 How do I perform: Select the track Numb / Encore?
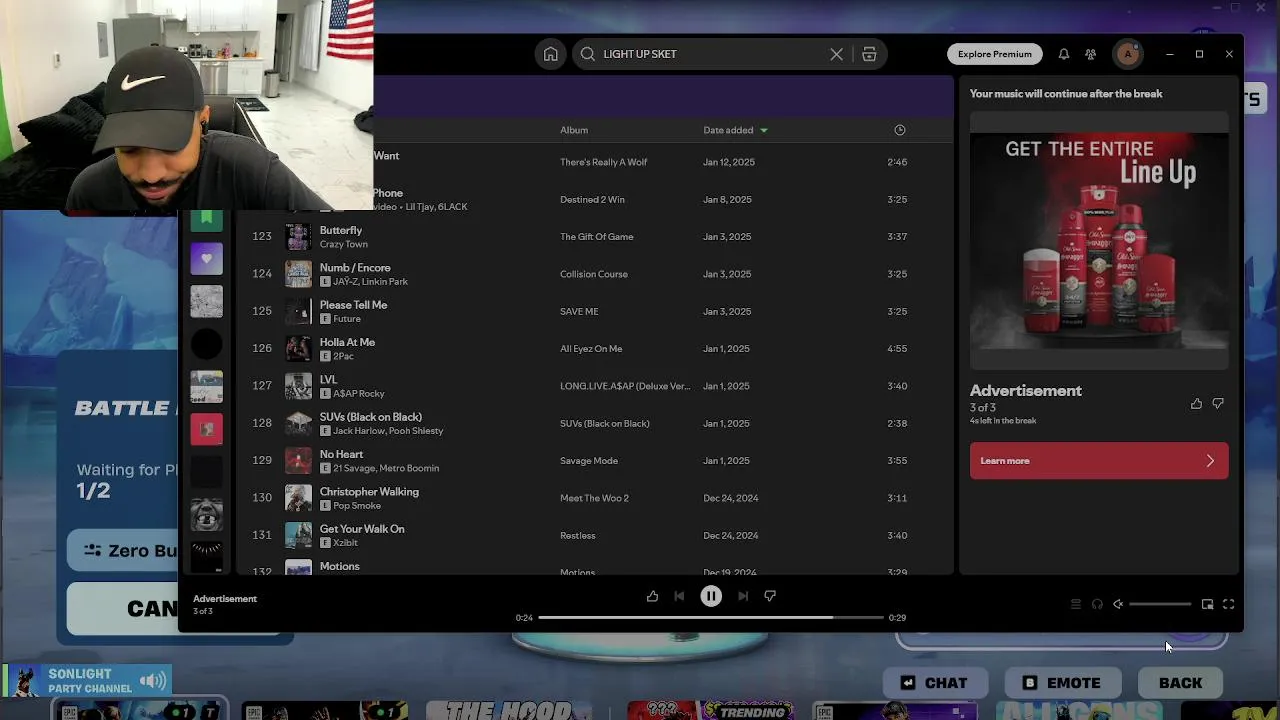355,267
